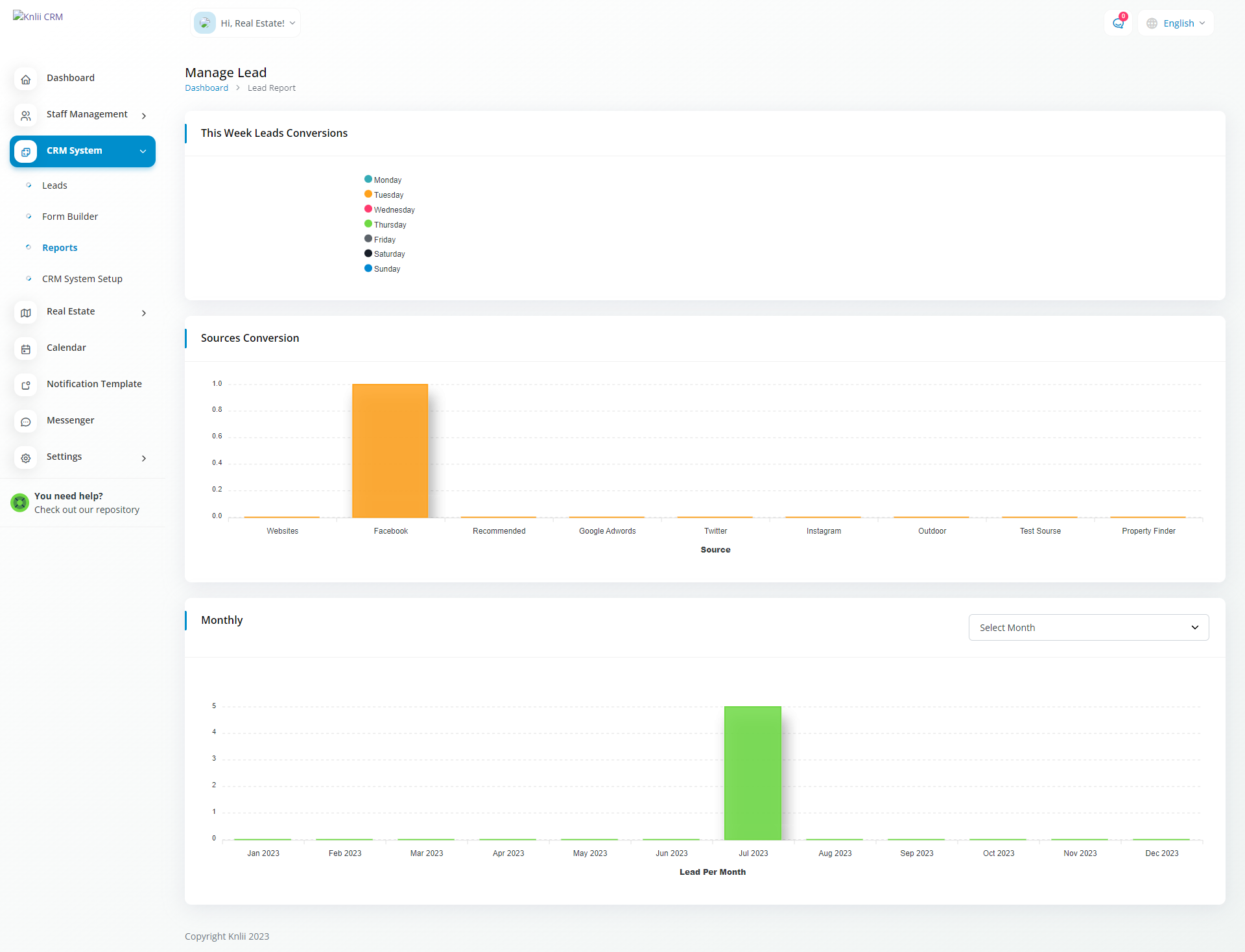
Task: Open the Form Builder submenu item
Action: click(x=70, y=217)
